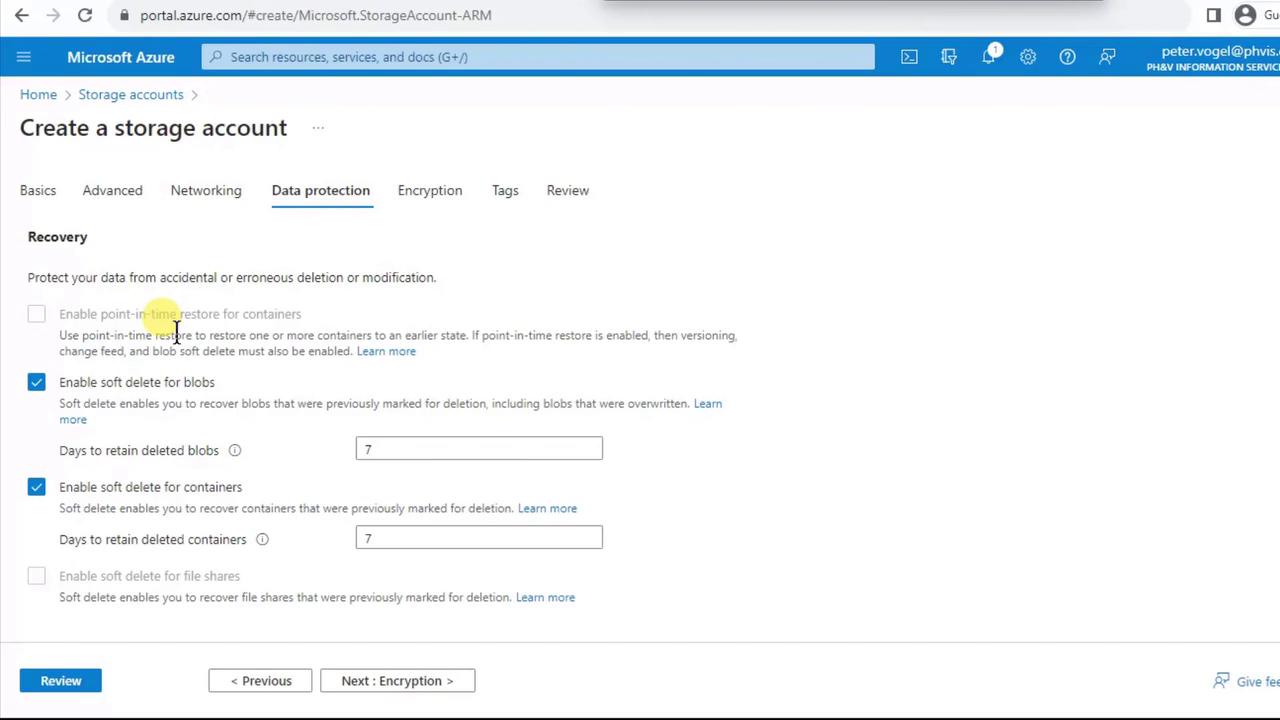This screenshot has width=1280, height=720.
Task: Open Learn more for soft delete for containers
Action: [547, 508]
